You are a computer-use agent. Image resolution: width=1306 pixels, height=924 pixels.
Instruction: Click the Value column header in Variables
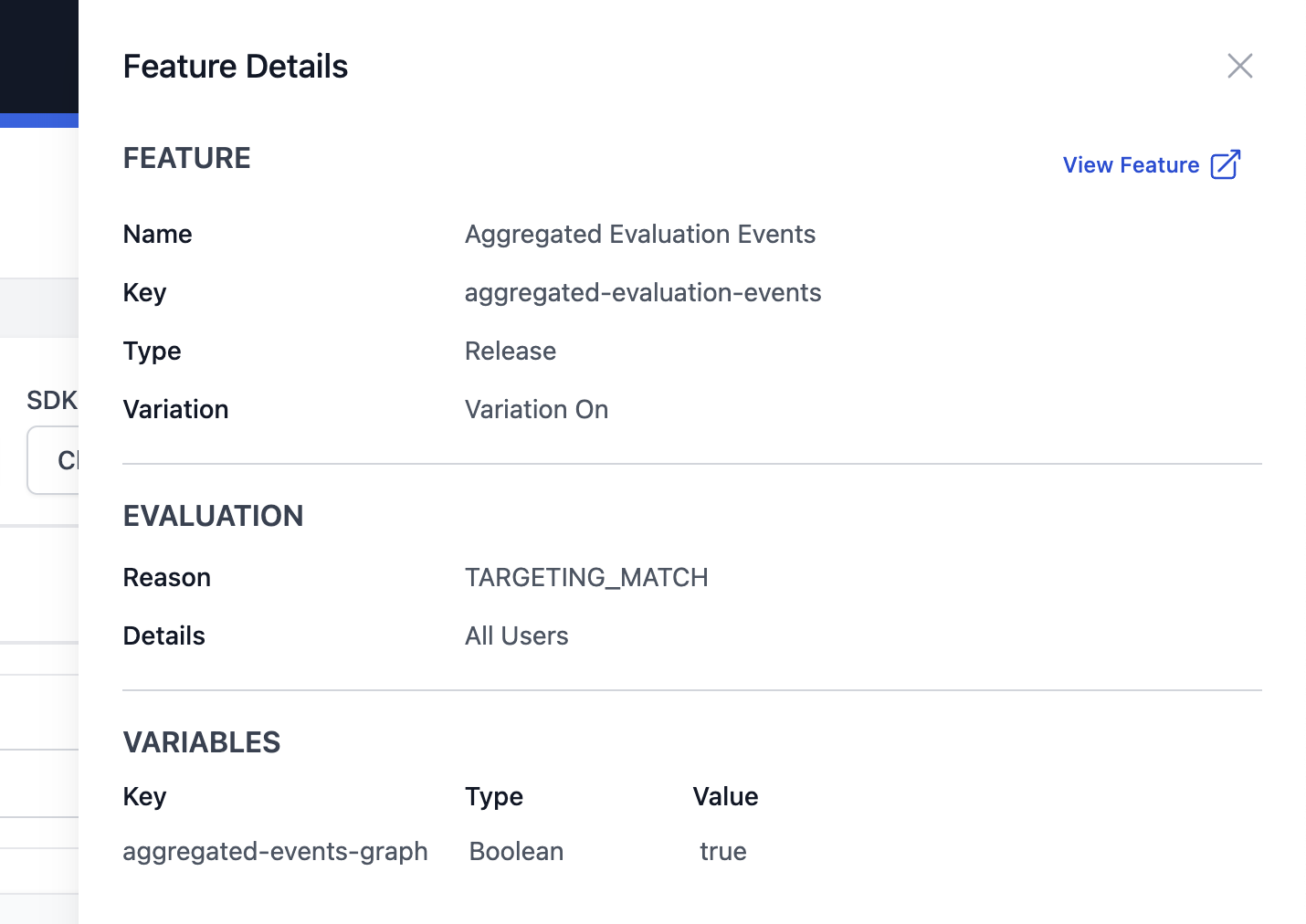(x=725, y=797)
